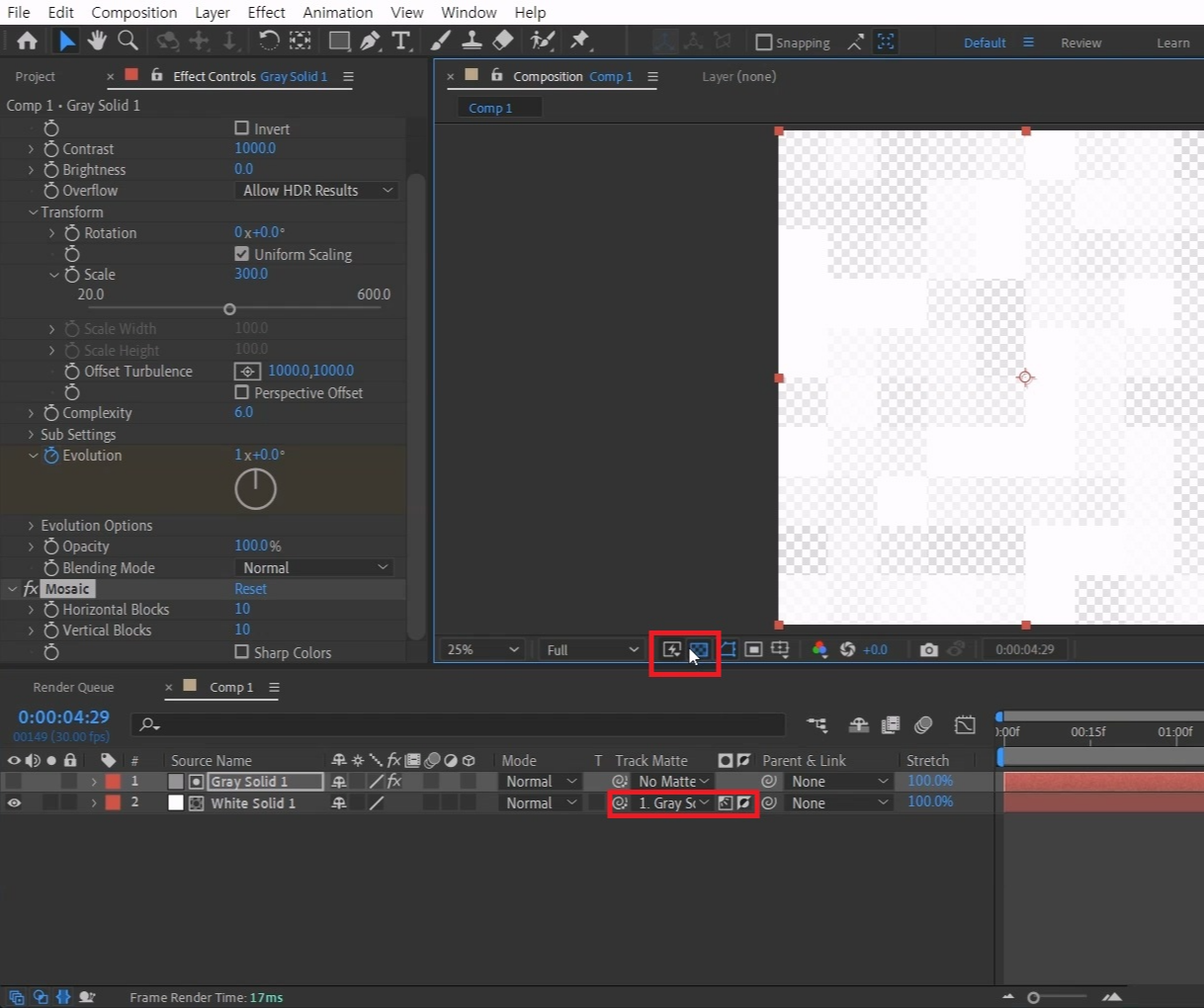
Task: Uncheck the Uniform Scaling checkbox
Action: coord(241,254)
